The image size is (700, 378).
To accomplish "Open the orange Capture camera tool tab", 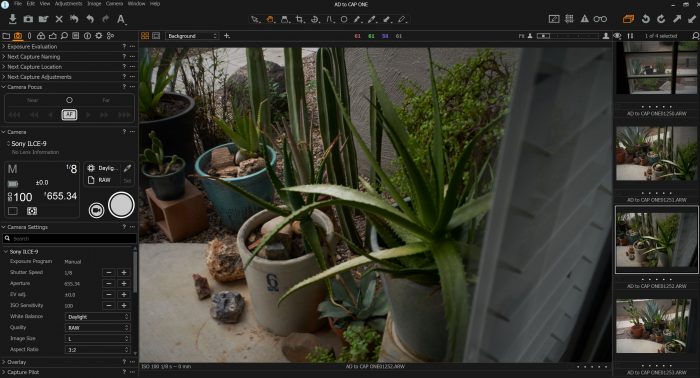I will coord(18,36).
